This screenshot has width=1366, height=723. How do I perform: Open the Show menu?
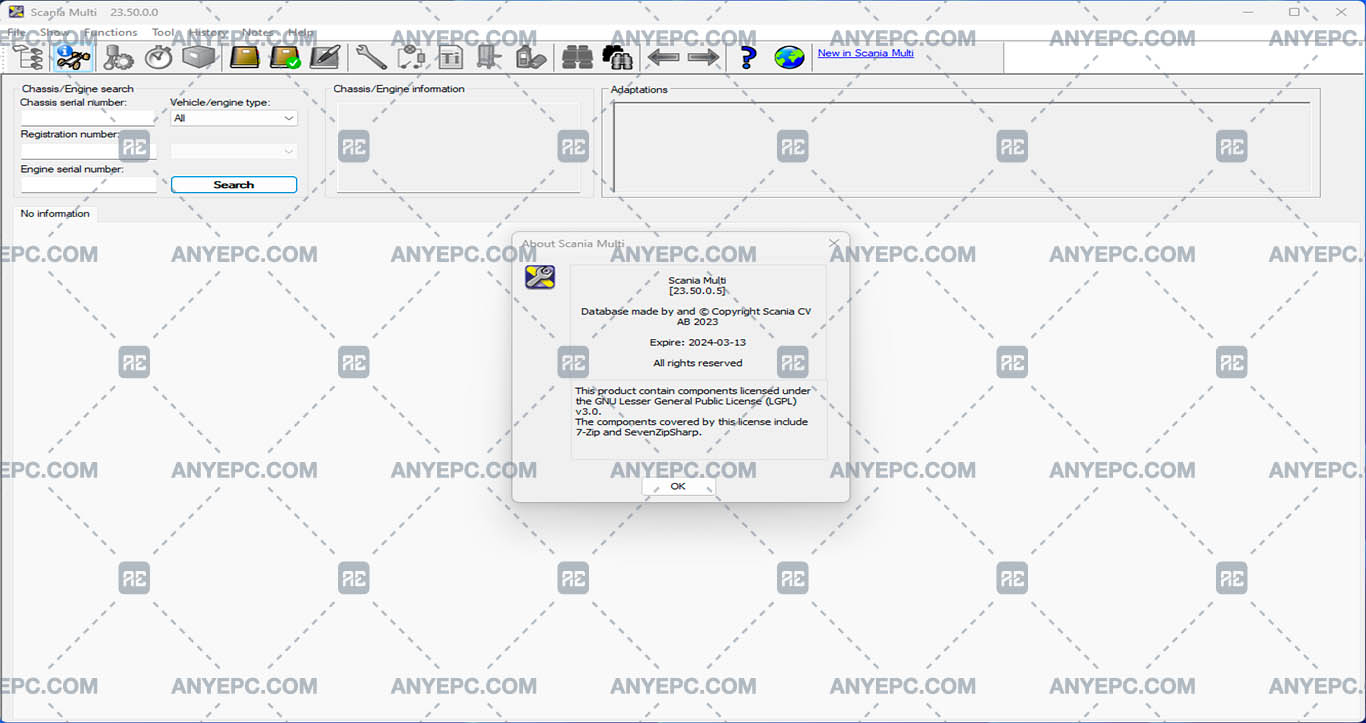[55, 32]
